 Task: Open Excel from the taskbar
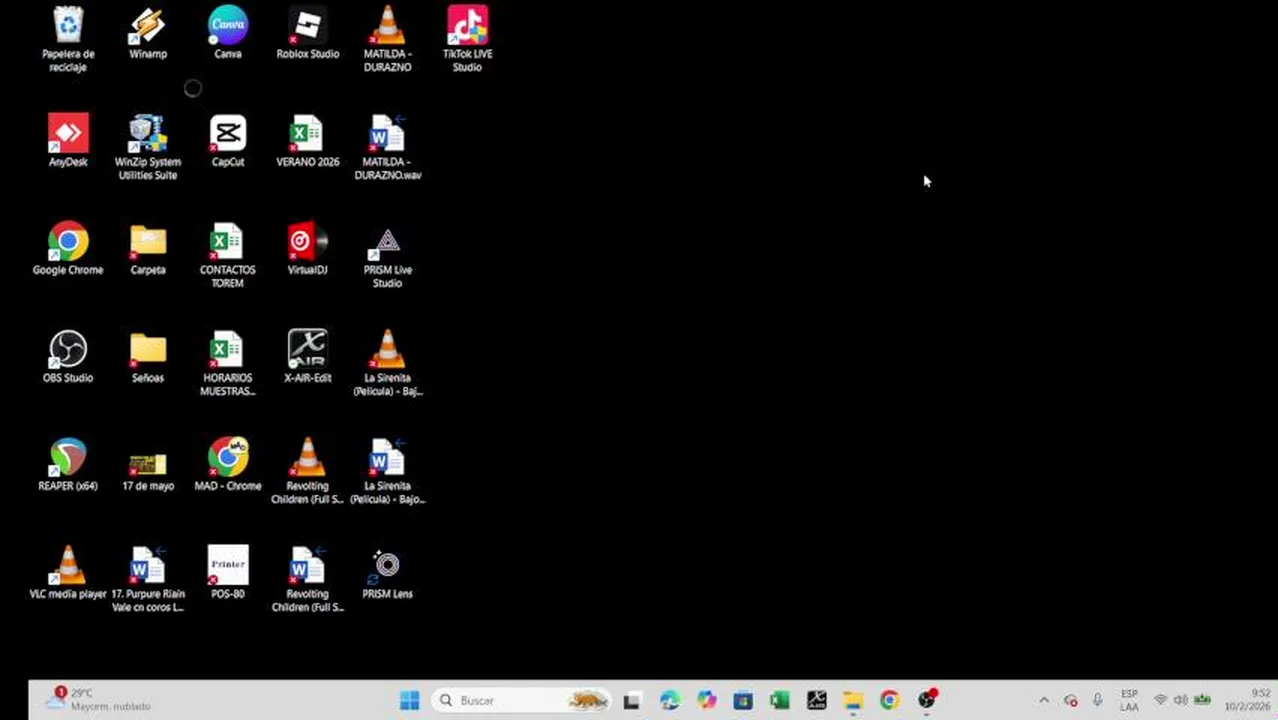click(780, 700)
